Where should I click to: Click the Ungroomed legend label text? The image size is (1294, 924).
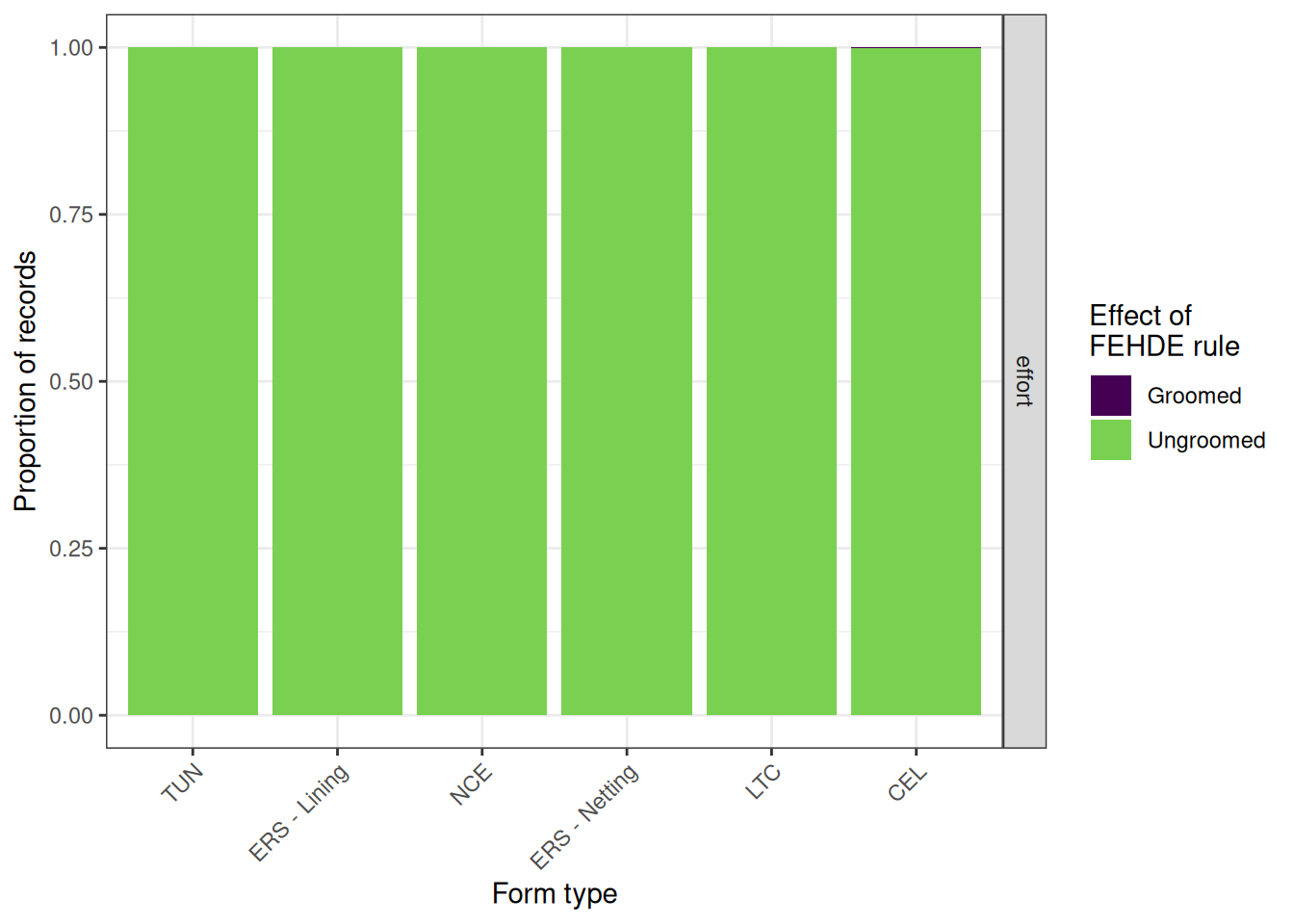[1206, 440]
